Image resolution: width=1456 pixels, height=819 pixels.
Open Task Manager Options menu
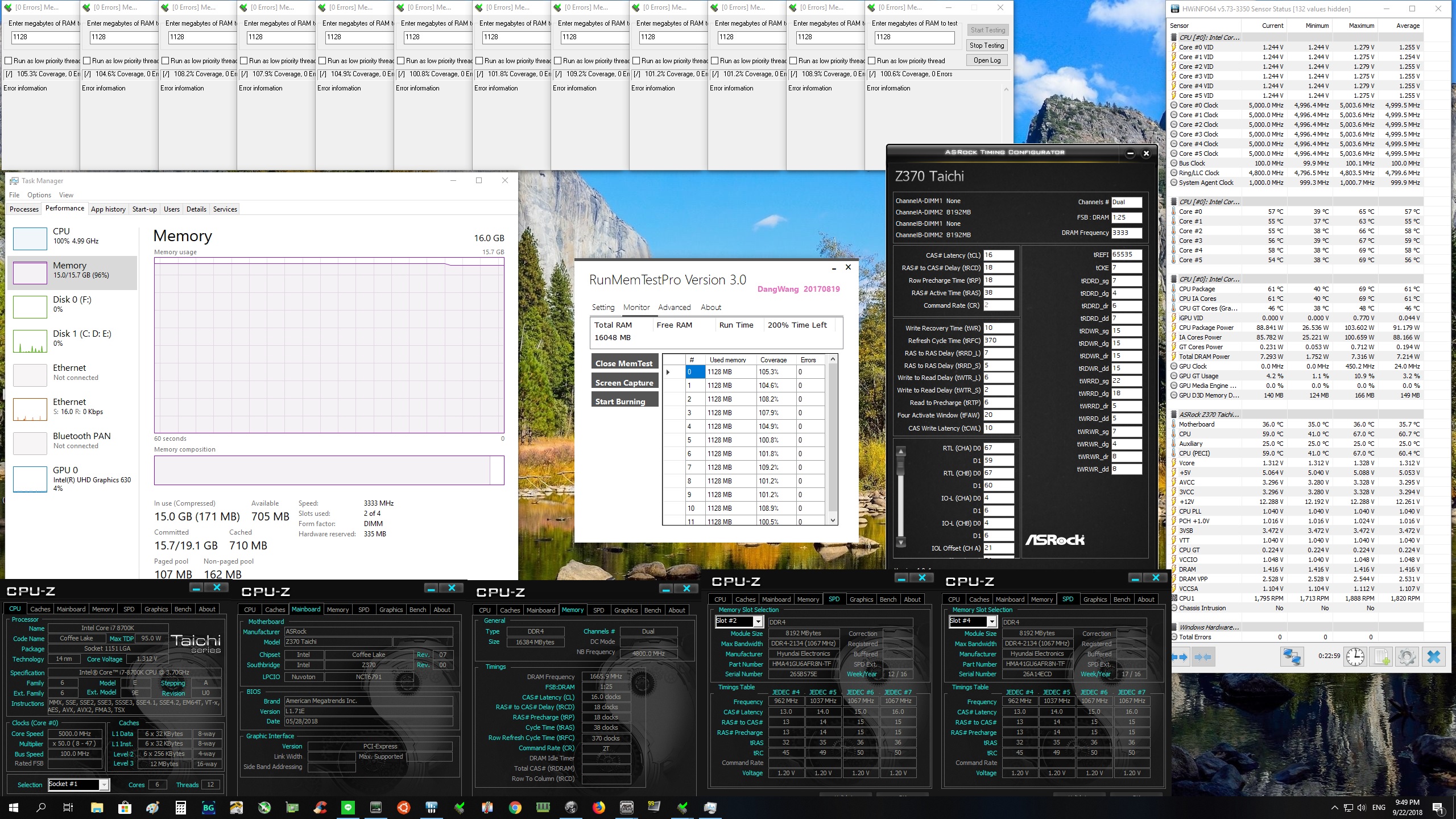[39, 195]
